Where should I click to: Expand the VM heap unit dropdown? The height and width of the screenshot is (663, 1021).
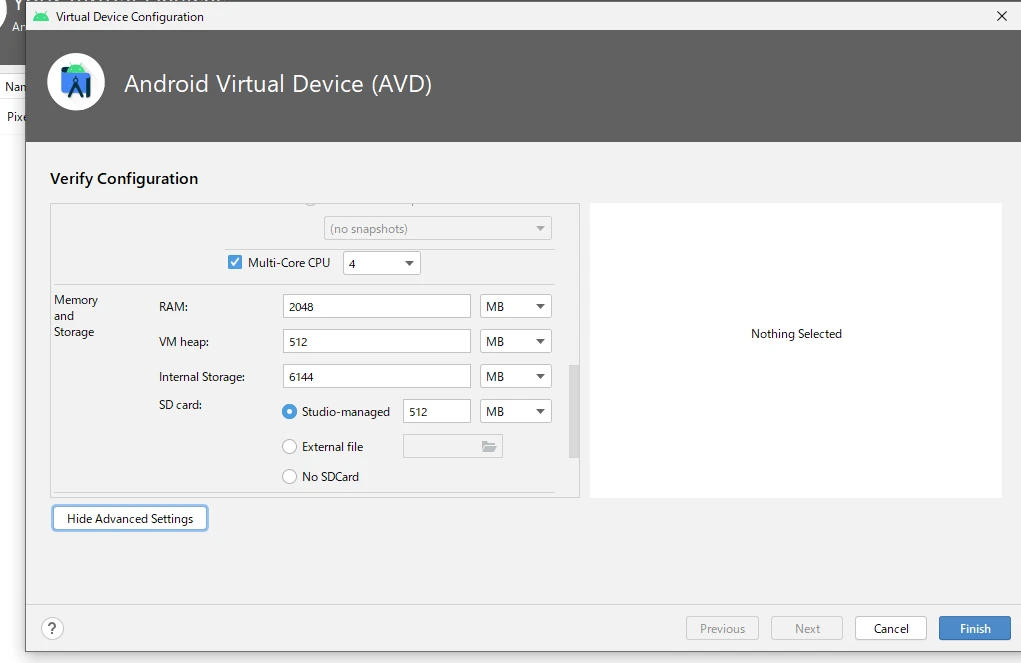coord(516,342)
